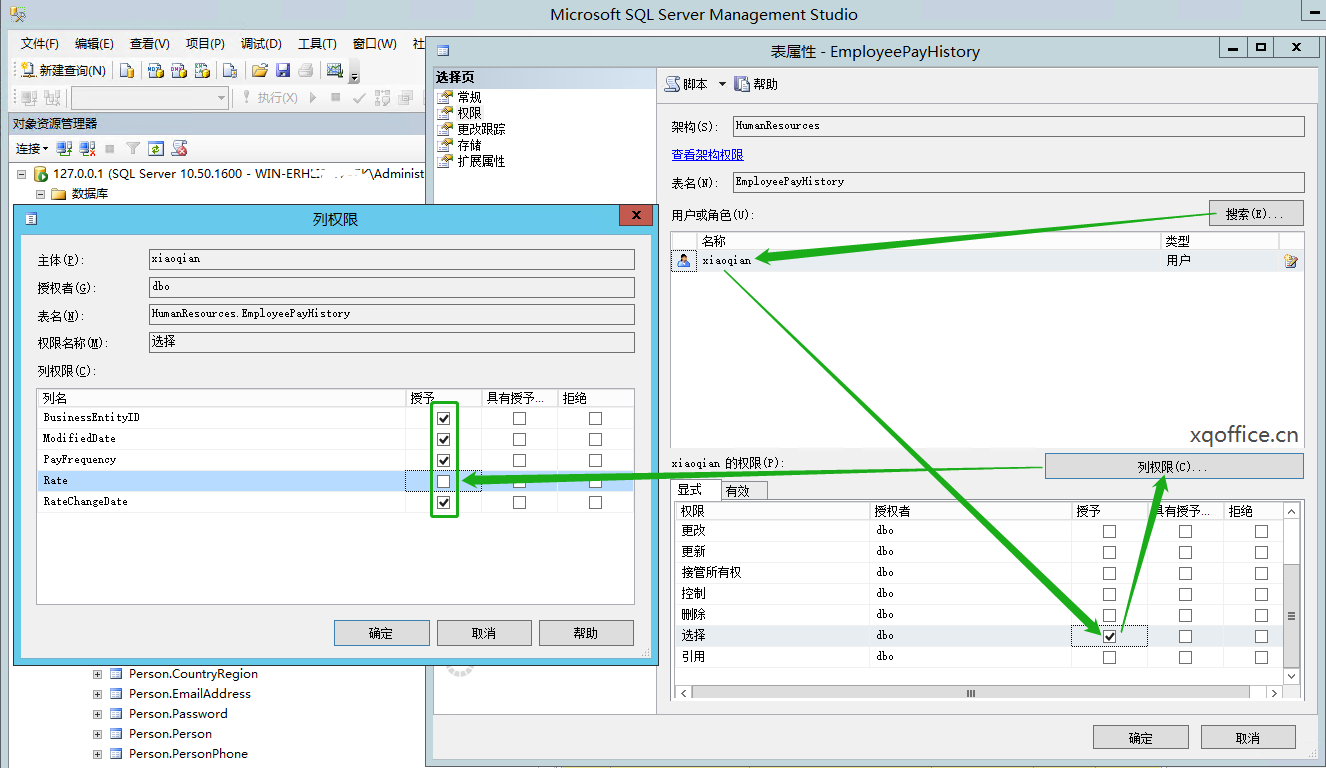Open the 查看架构权限 link

pyautogui.click(x=707, y=155)
